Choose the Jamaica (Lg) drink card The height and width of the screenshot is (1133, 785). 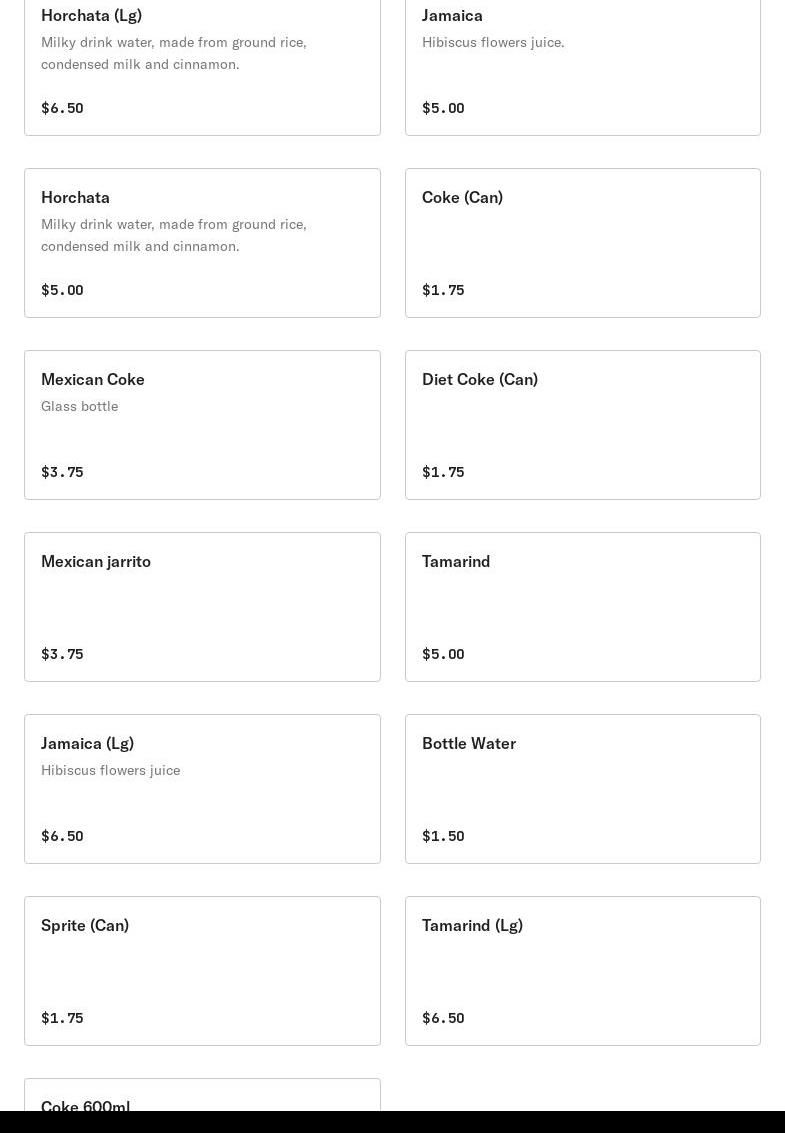[202, 789]
